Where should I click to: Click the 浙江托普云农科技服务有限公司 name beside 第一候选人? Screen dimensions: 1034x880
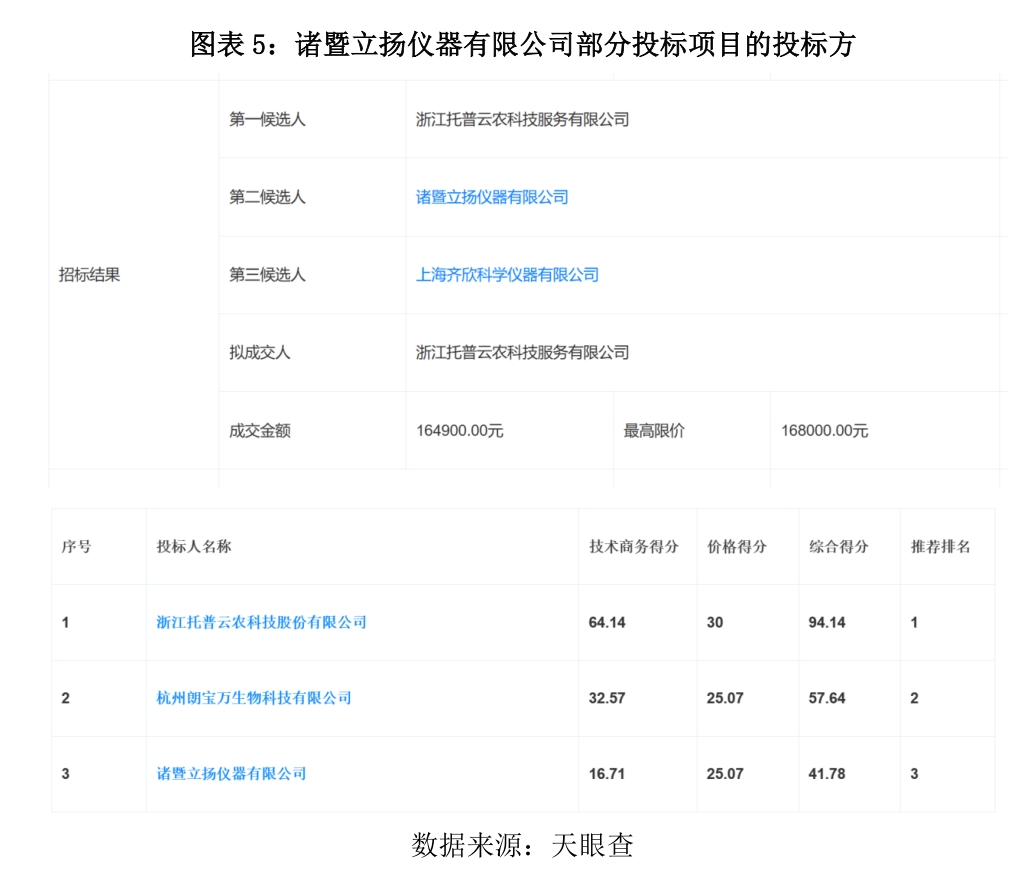pos(522,119)
